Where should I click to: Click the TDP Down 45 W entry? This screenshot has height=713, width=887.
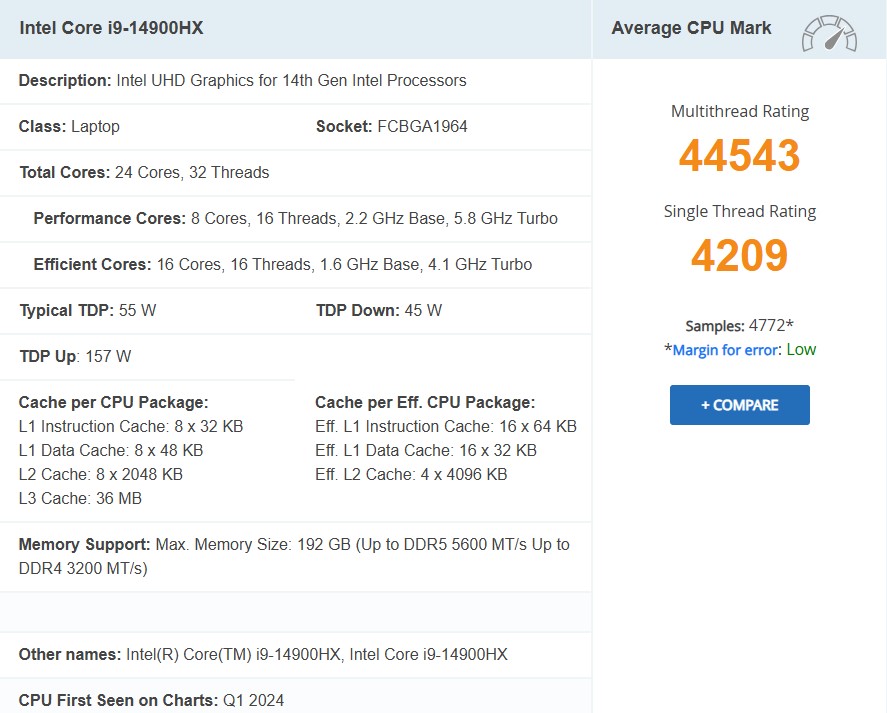(378, 311)
